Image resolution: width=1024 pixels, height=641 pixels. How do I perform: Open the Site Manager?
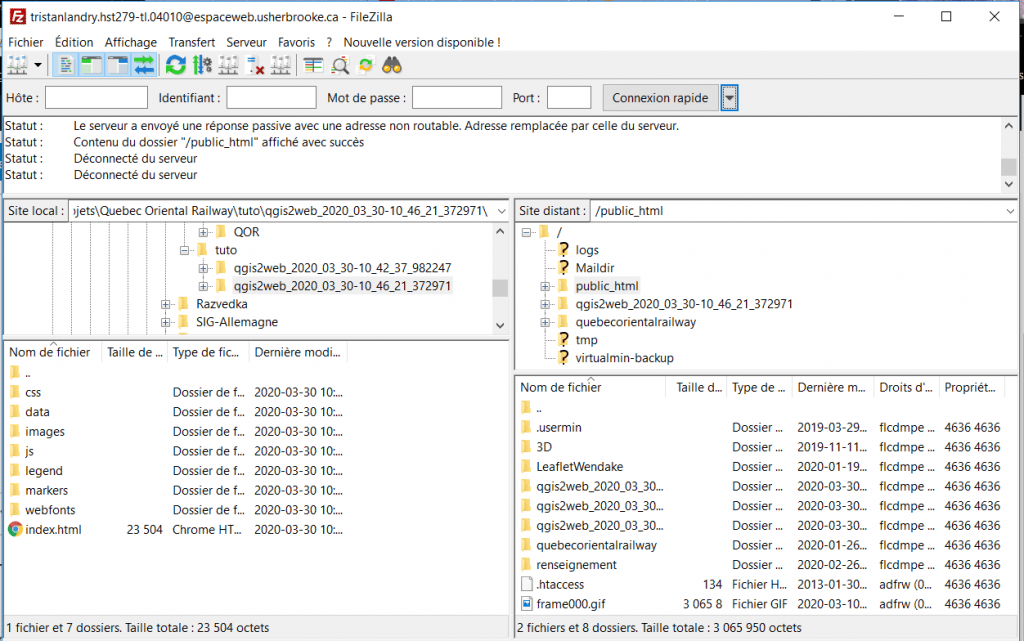18,65
